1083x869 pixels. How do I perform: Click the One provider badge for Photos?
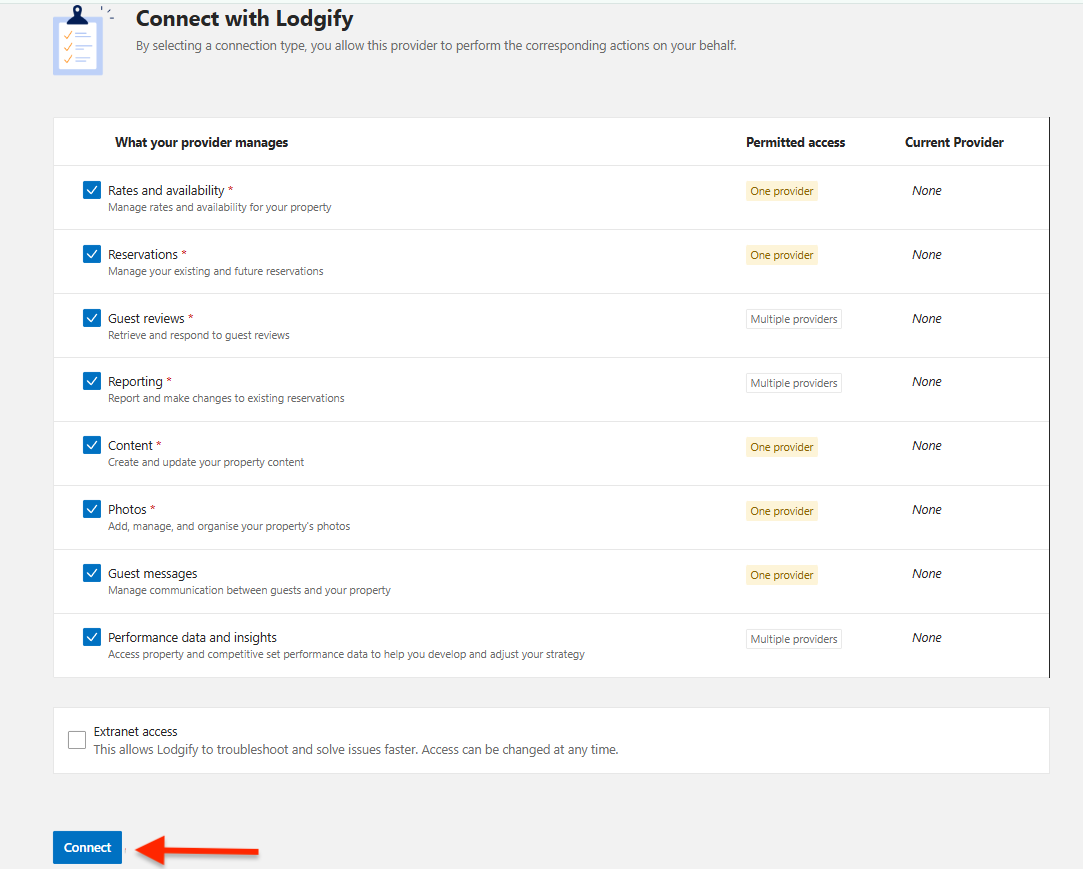(x=781, y=511)
